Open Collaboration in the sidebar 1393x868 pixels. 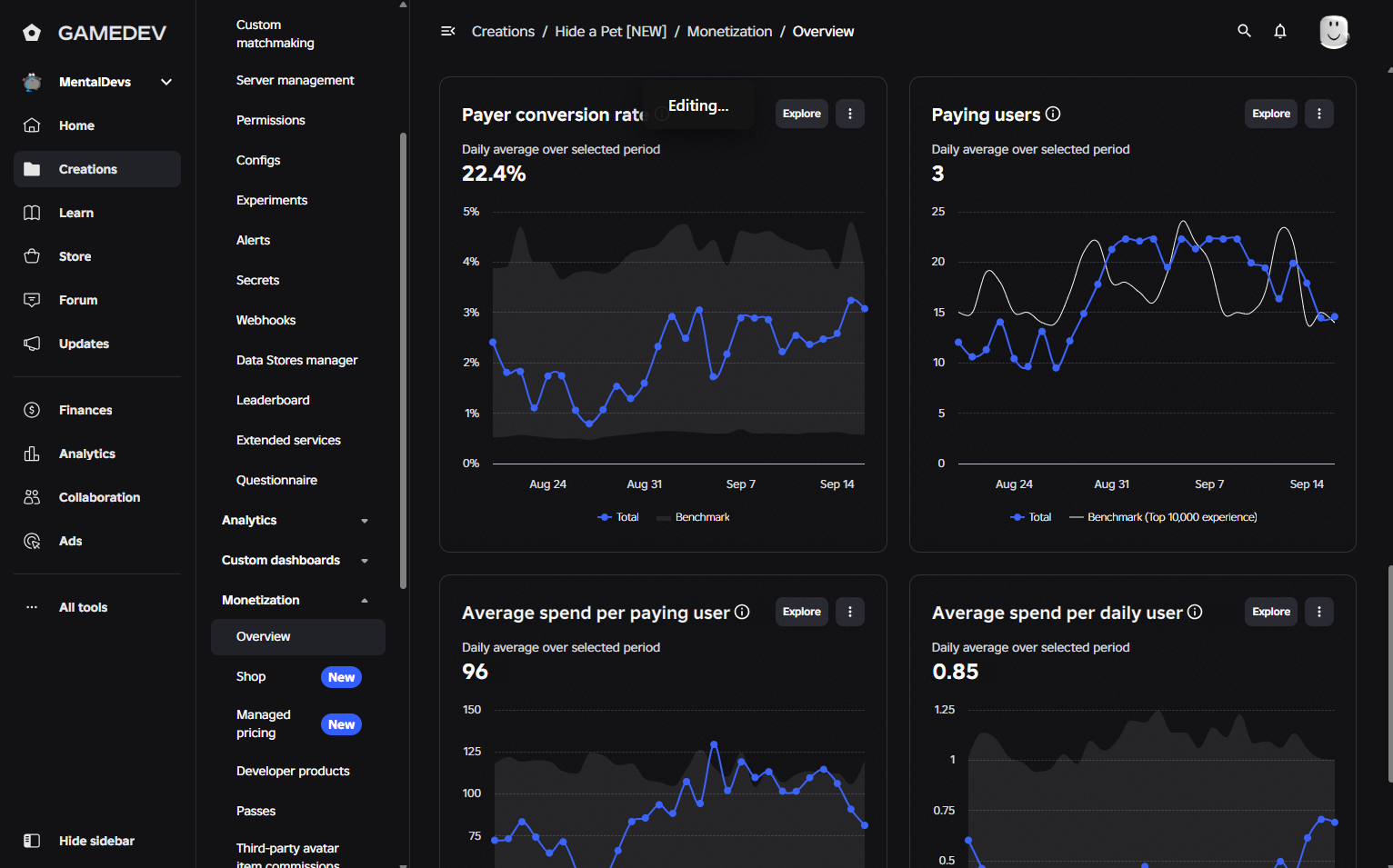[97, 497]
